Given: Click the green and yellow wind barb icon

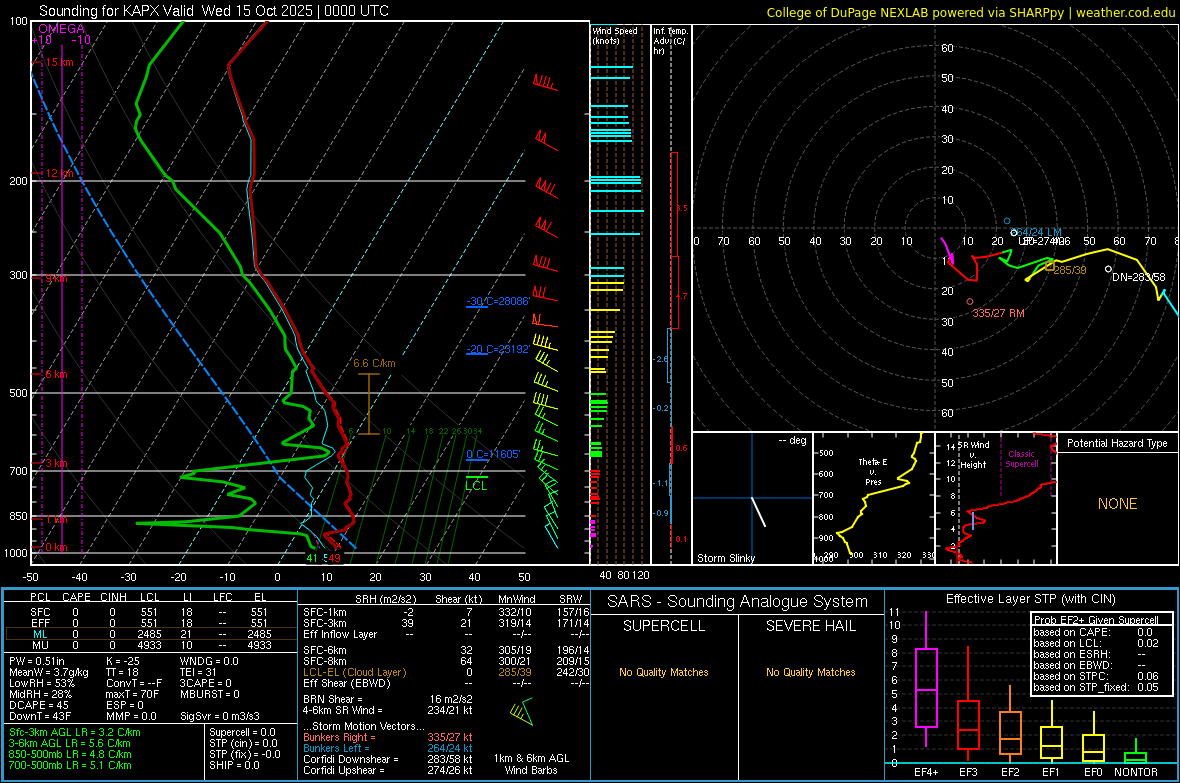Looking at the screenshot, I should pos(522,711).
